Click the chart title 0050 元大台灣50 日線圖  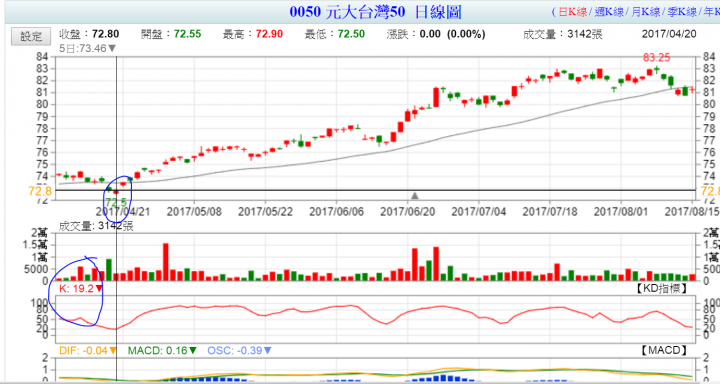pyautogui.click(x=376, y=12)
